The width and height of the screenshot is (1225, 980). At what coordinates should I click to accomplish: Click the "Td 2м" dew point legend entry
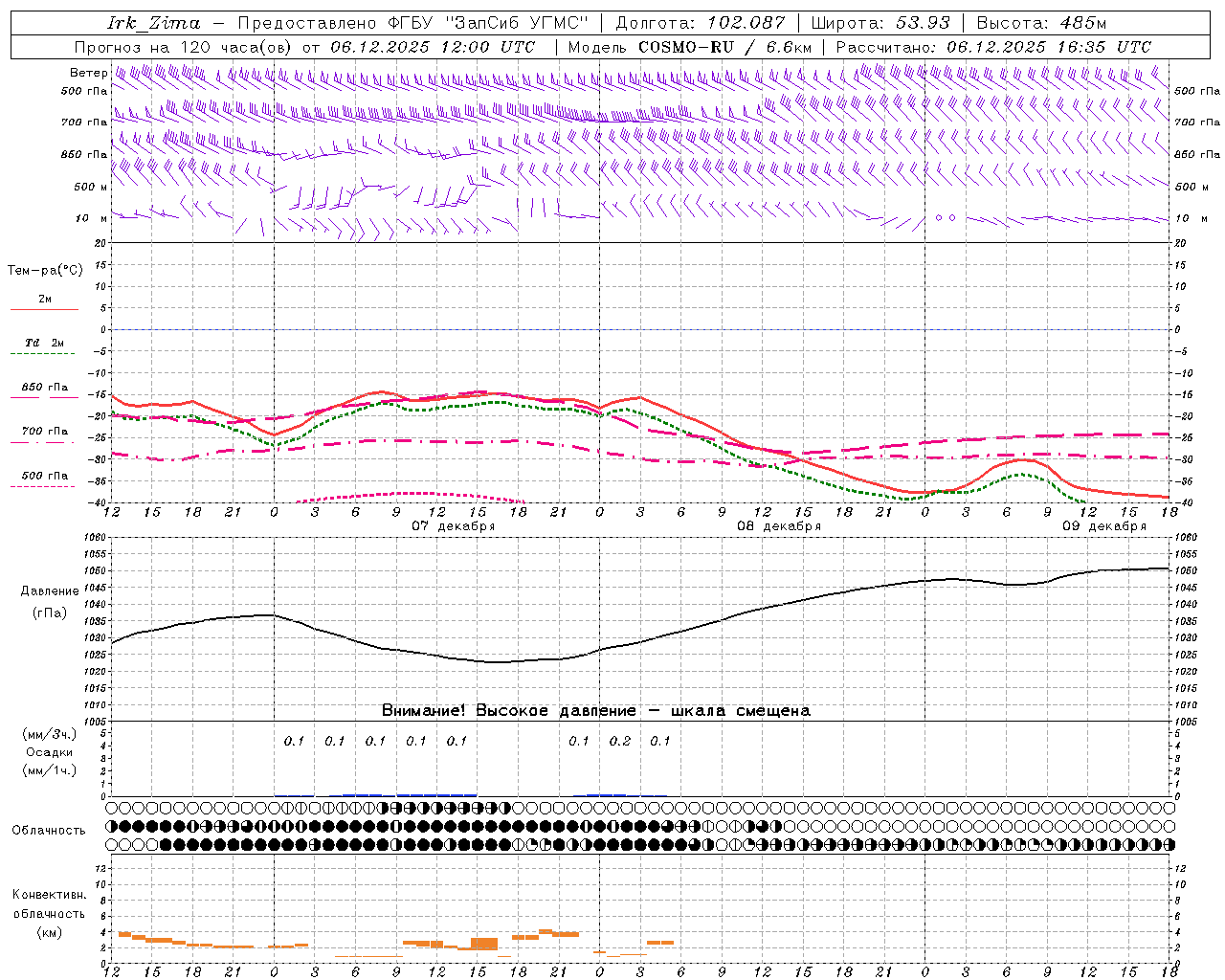coord(44,343)
